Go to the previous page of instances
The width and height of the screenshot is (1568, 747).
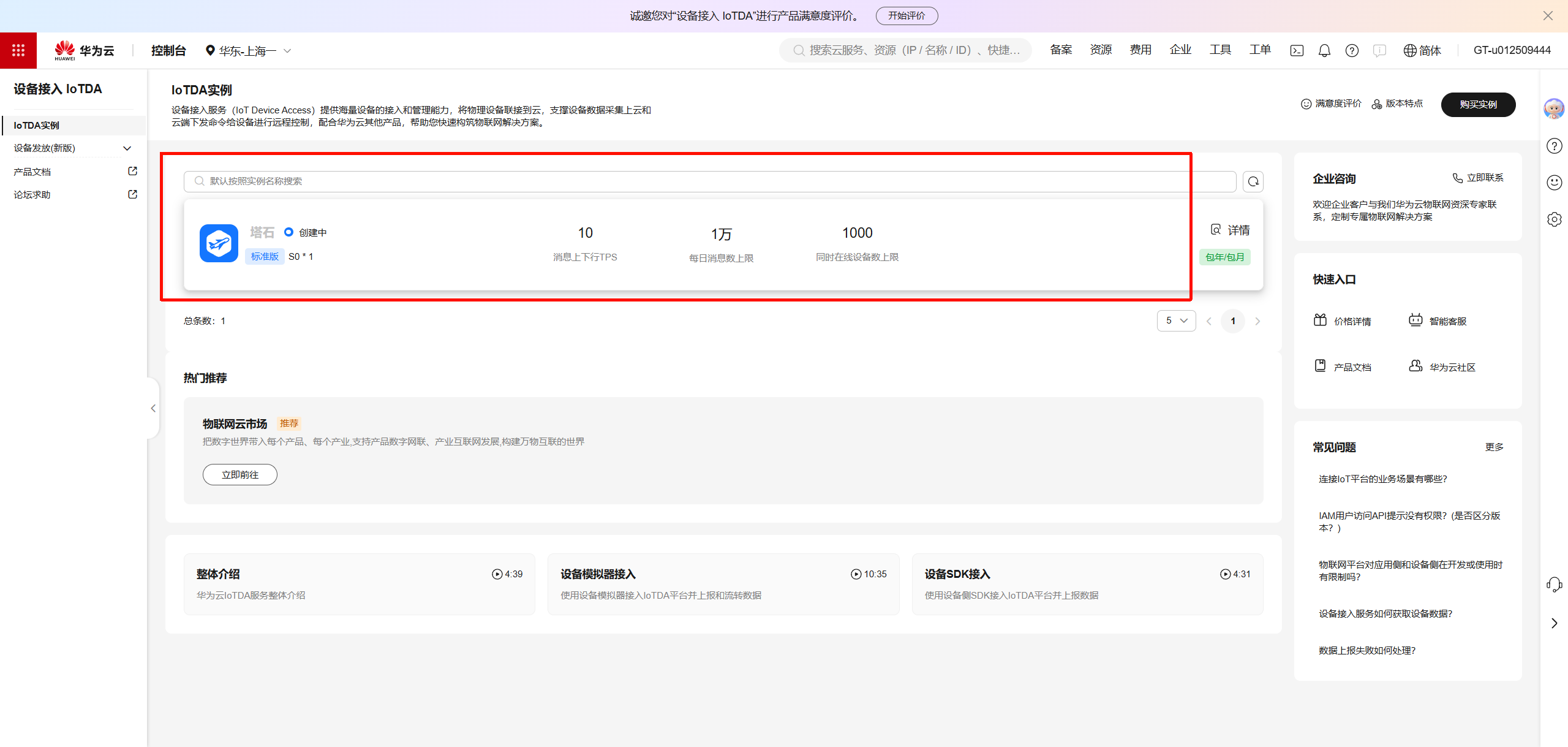point(1209,321)
